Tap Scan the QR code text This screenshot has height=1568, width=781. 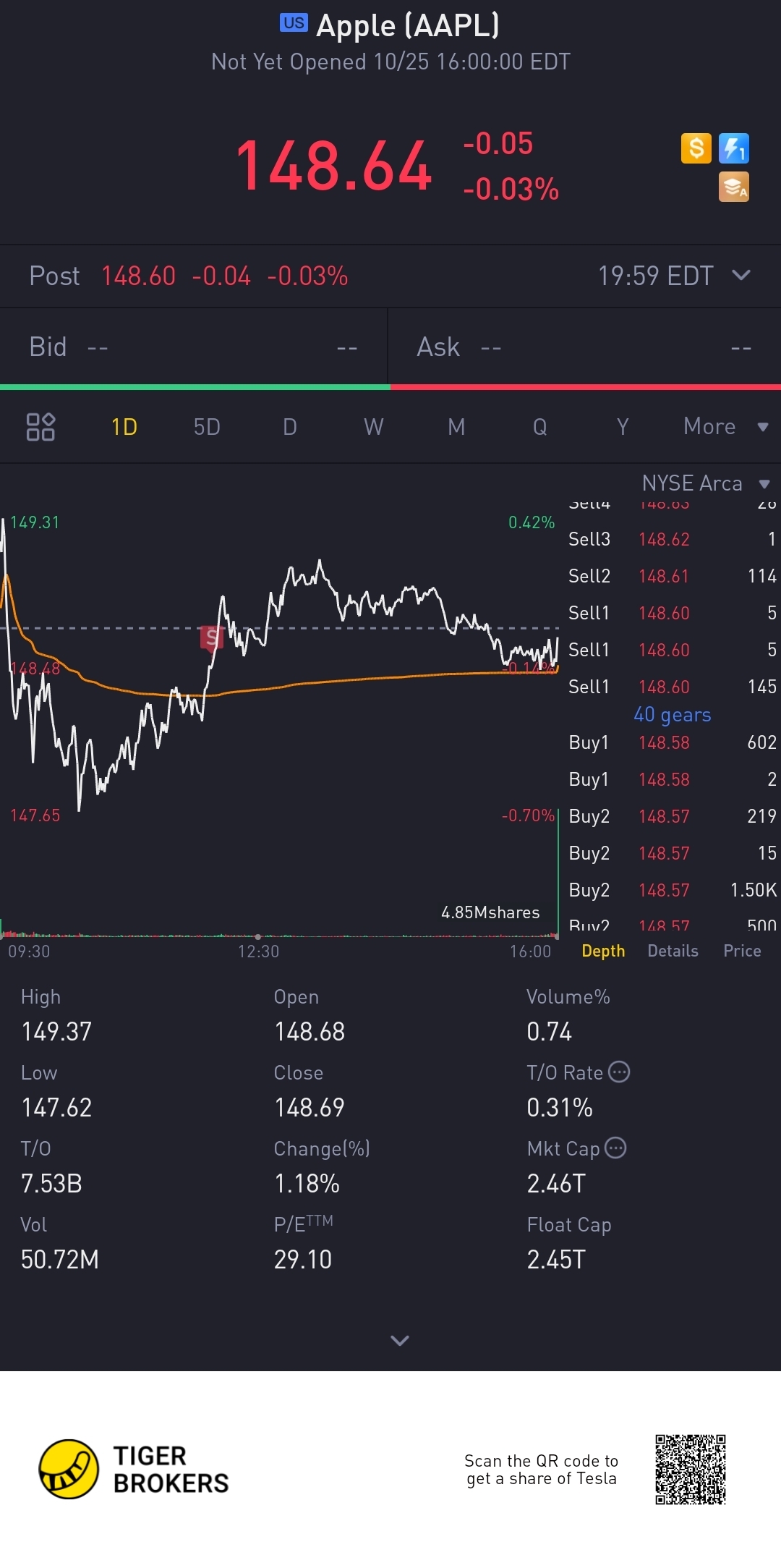(x=541, y=1470)
